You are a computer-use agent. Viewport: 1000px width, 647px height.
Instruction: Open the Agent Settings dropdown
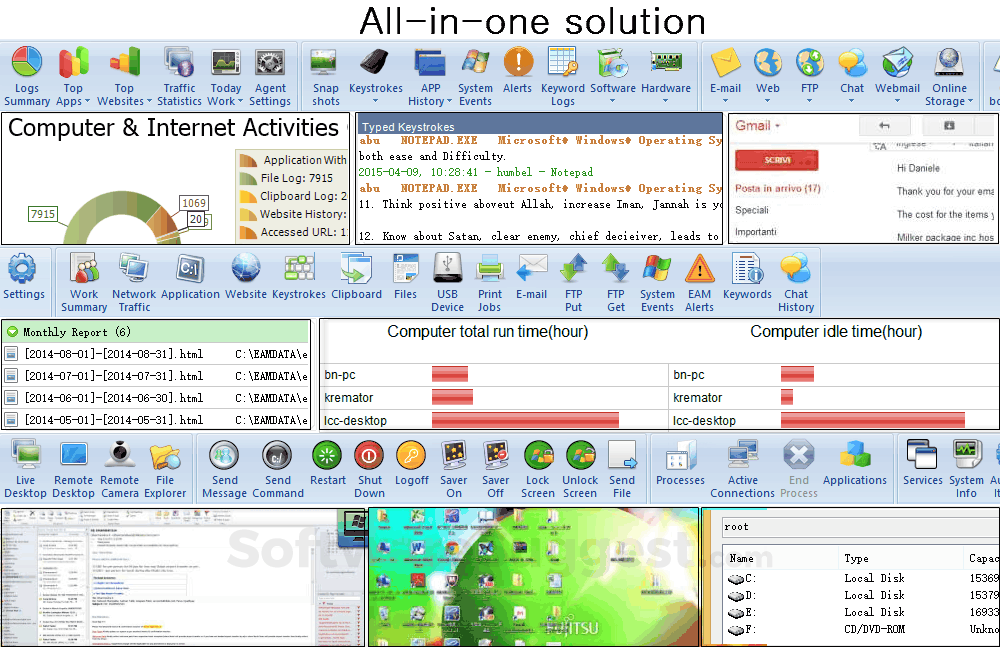point(270,75)
